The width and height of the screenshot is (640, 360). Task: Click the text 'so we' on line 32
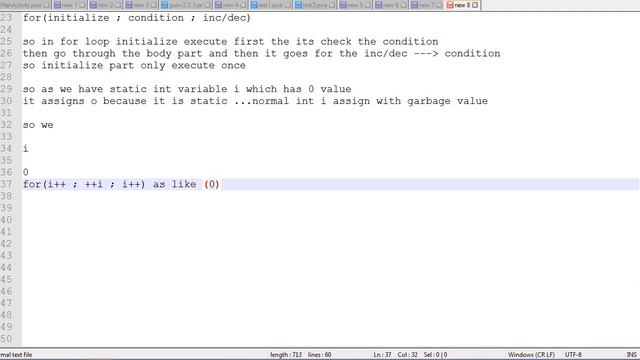point(38,125)
